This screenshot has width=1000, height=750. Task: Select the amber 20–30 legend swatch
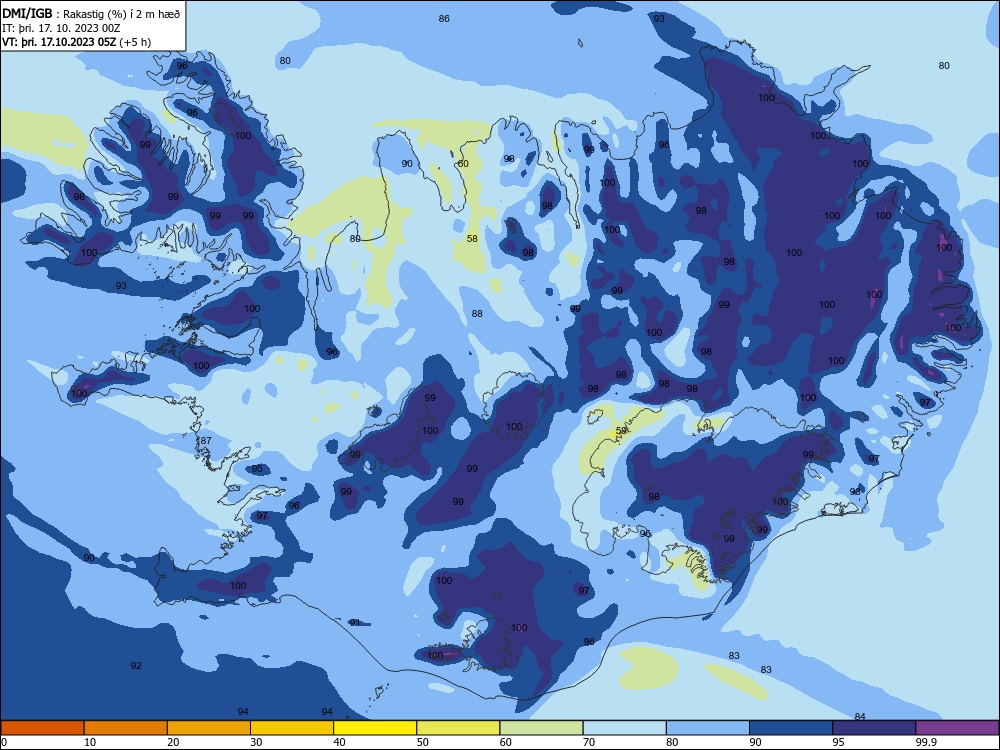(x=209, y=728)
